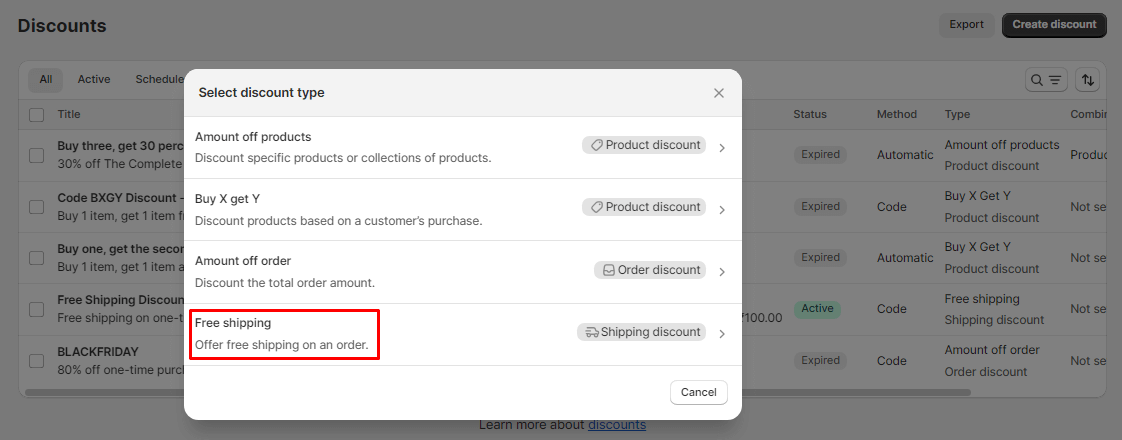Screen dimensions: 1122x440
Task: Open the BLACKFRIDAY discount title
Action: pyautogui.click(x=98, y=352)
